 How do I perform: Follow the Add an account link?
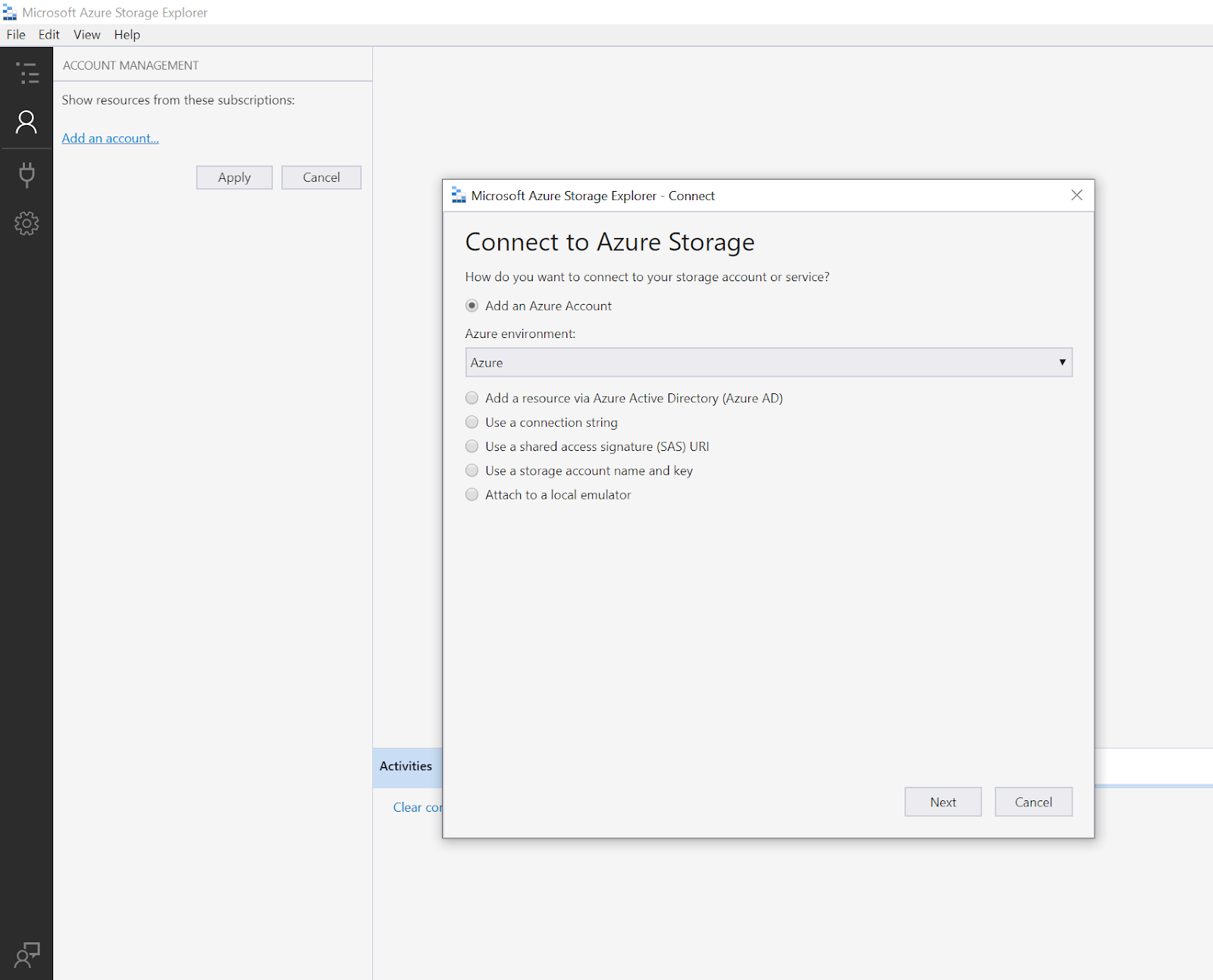(x=110, y=138)
